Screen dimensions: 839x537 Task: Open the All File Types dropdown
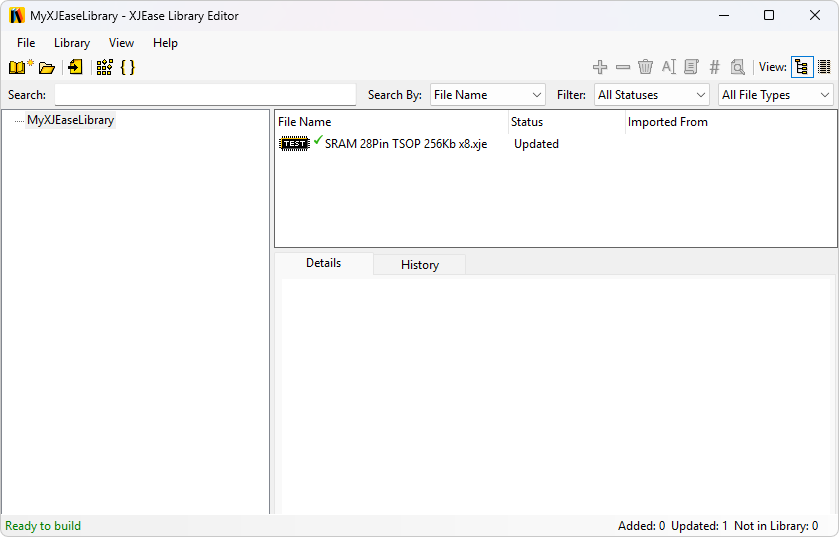click(x=776, y=95)
